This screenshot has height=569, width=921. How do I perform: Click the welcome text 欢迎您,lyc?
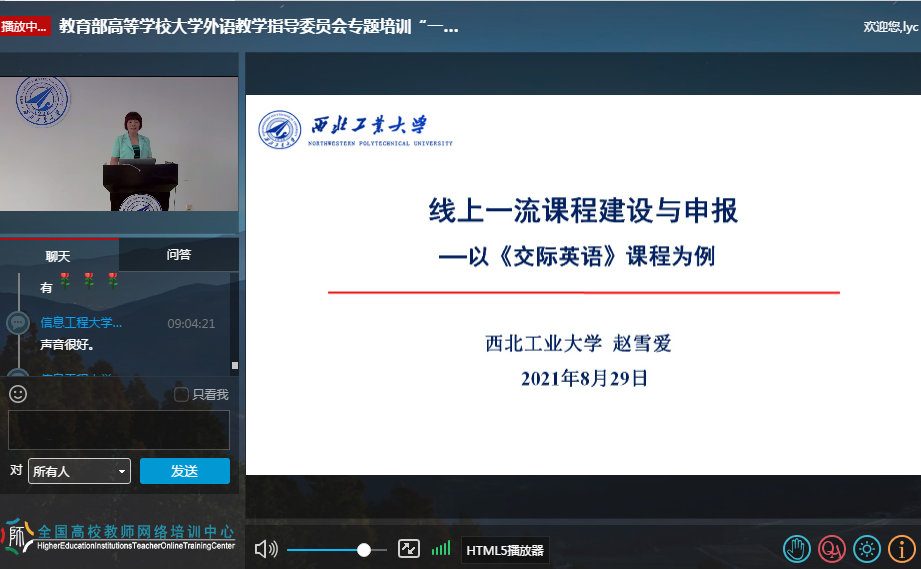pos(890,26)
